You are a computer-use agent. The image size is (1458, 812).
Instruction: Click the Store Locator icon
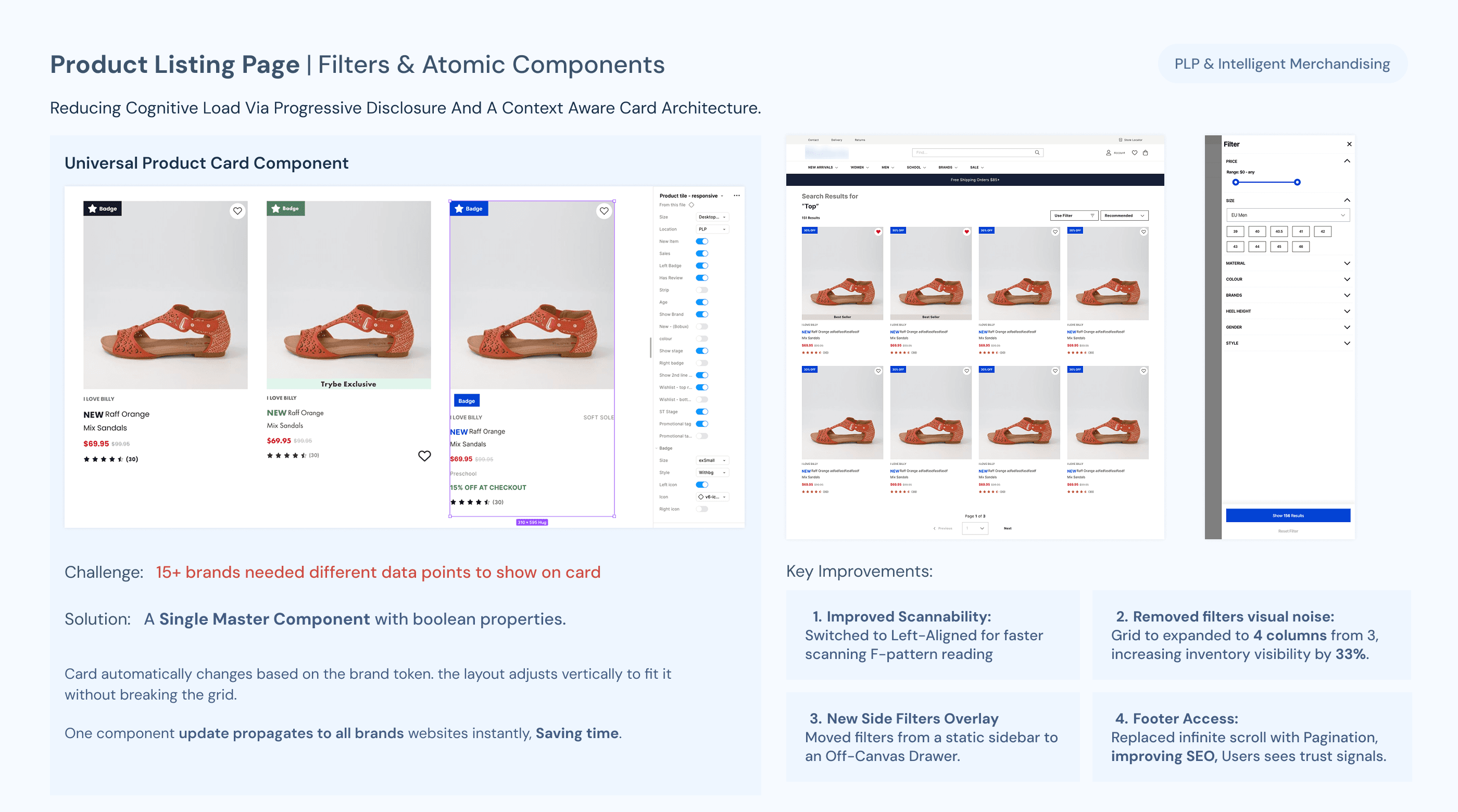pos(1120,140)
